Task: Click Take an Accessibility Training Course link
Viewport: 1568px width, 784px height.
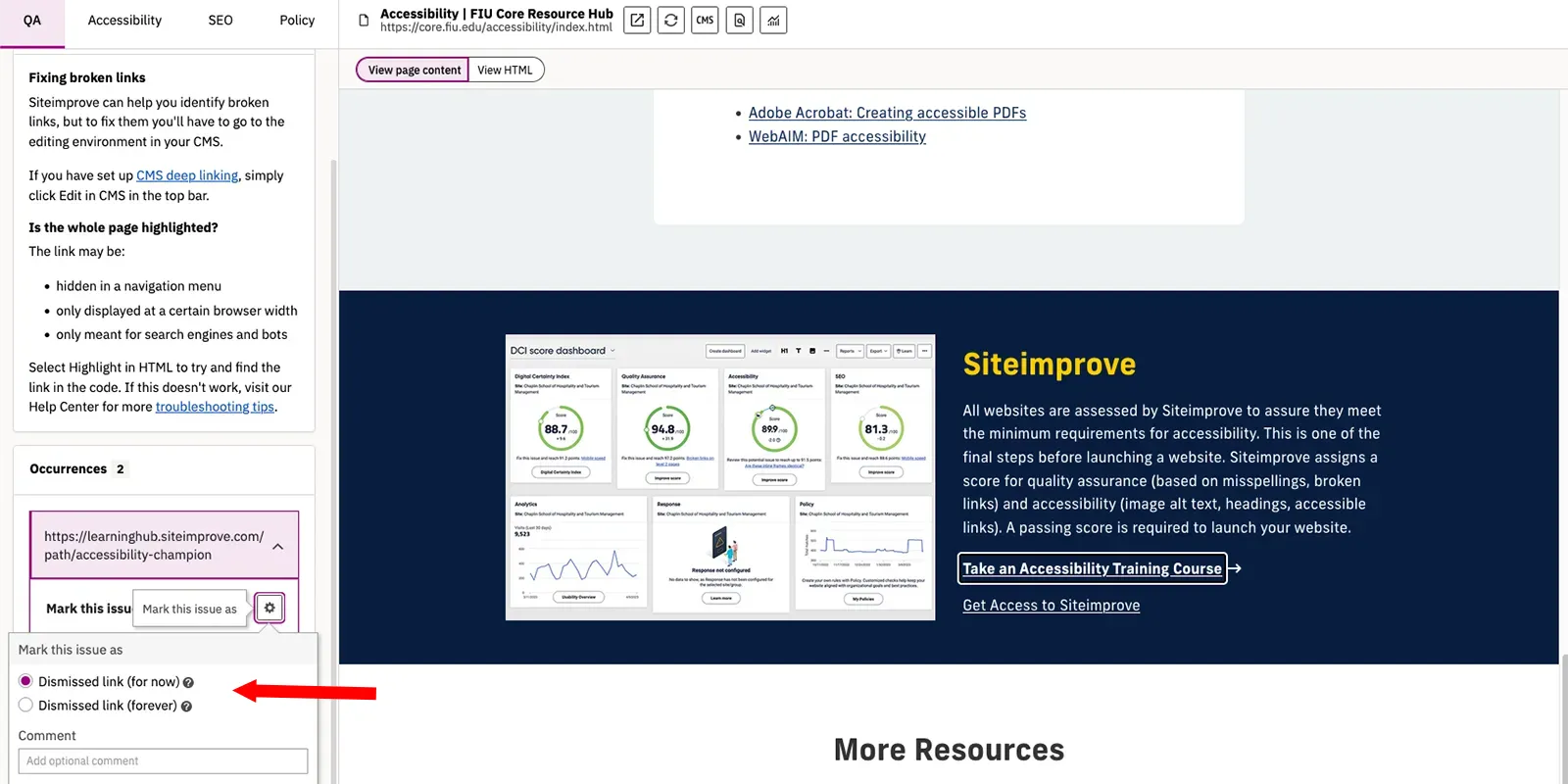Action: pos(1092,568)
